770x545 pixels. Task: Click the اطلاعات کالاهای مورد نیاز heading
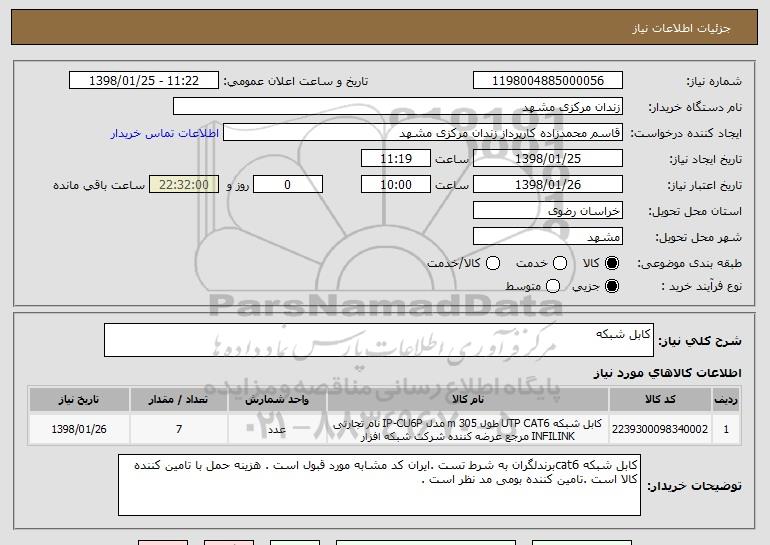(x=667, y=373)
